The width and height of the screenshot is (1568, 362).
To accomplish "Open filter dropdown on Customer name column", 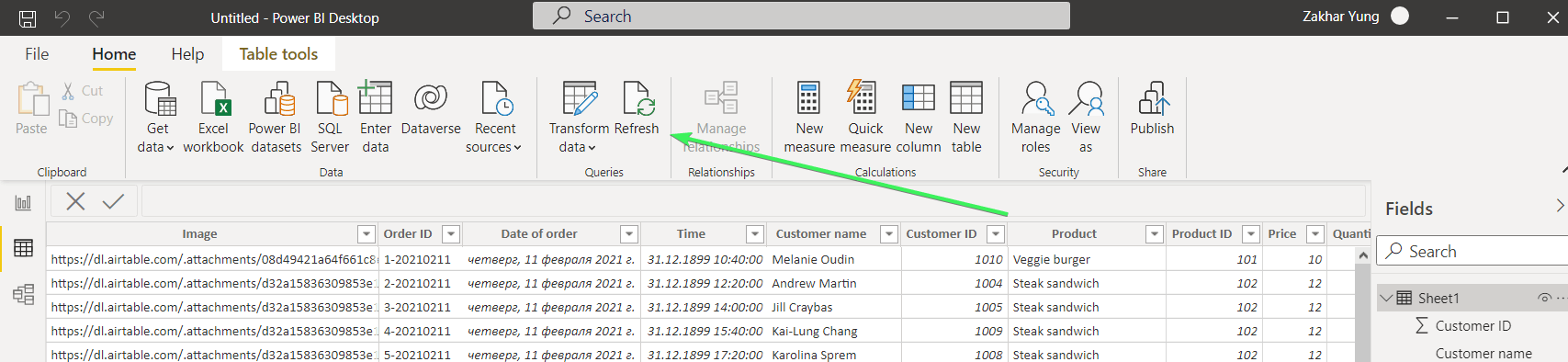I will [x=888, y=234].
